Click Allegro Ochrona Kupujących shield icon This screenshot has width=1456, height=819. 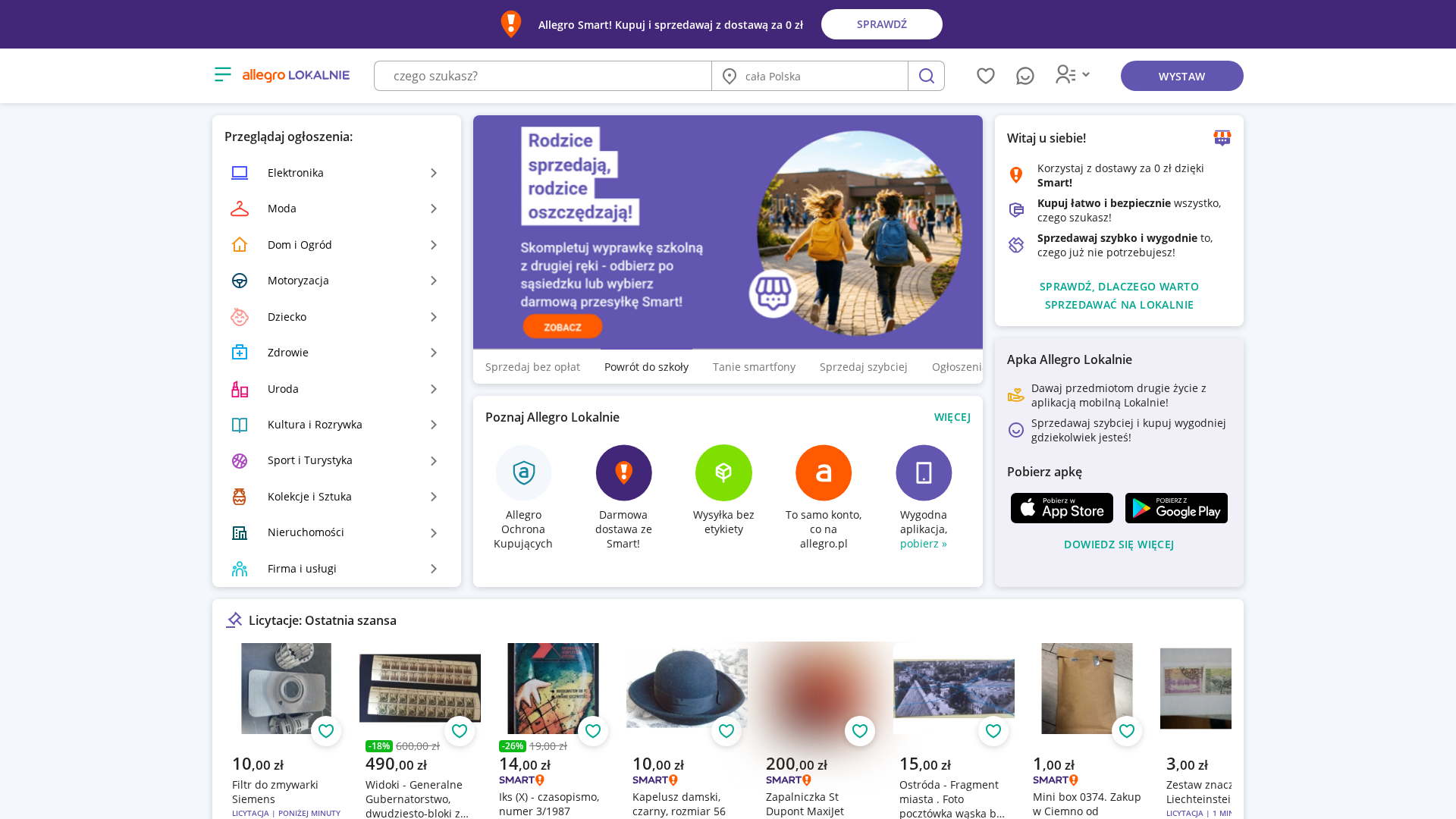pos(524,472)
